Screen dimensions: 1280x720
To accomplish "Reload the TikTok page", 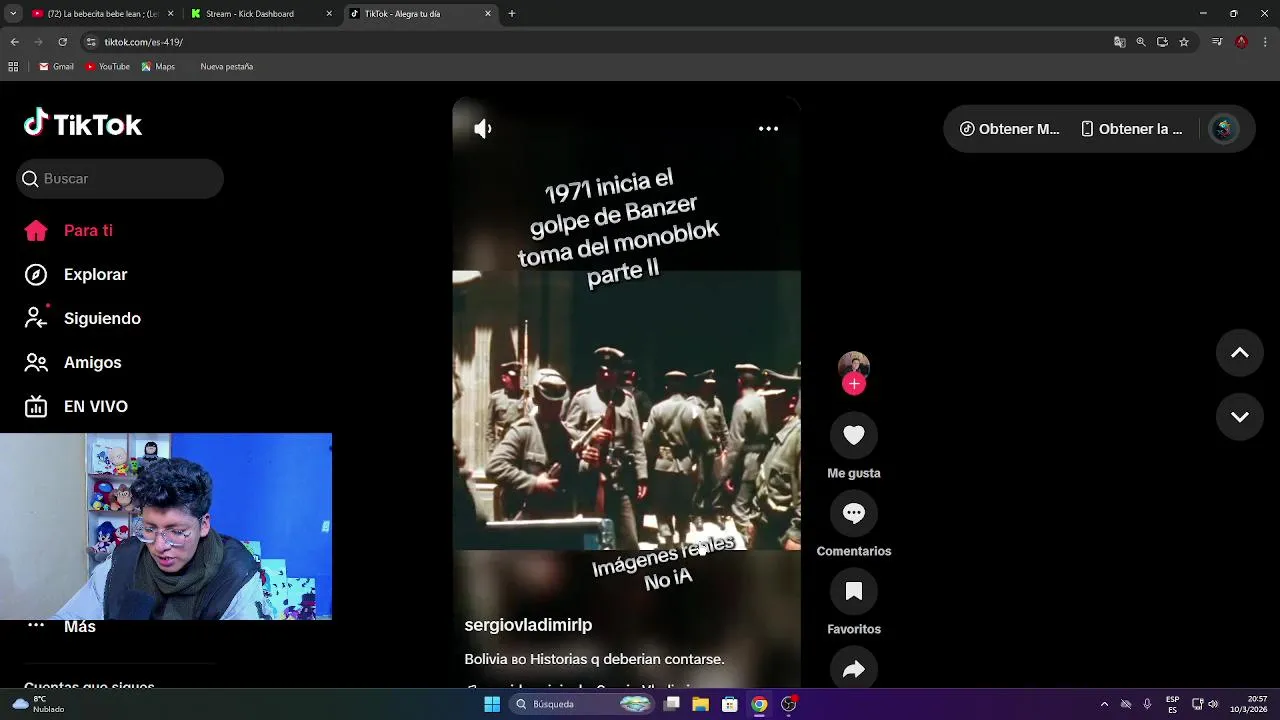I will [62, 42].
